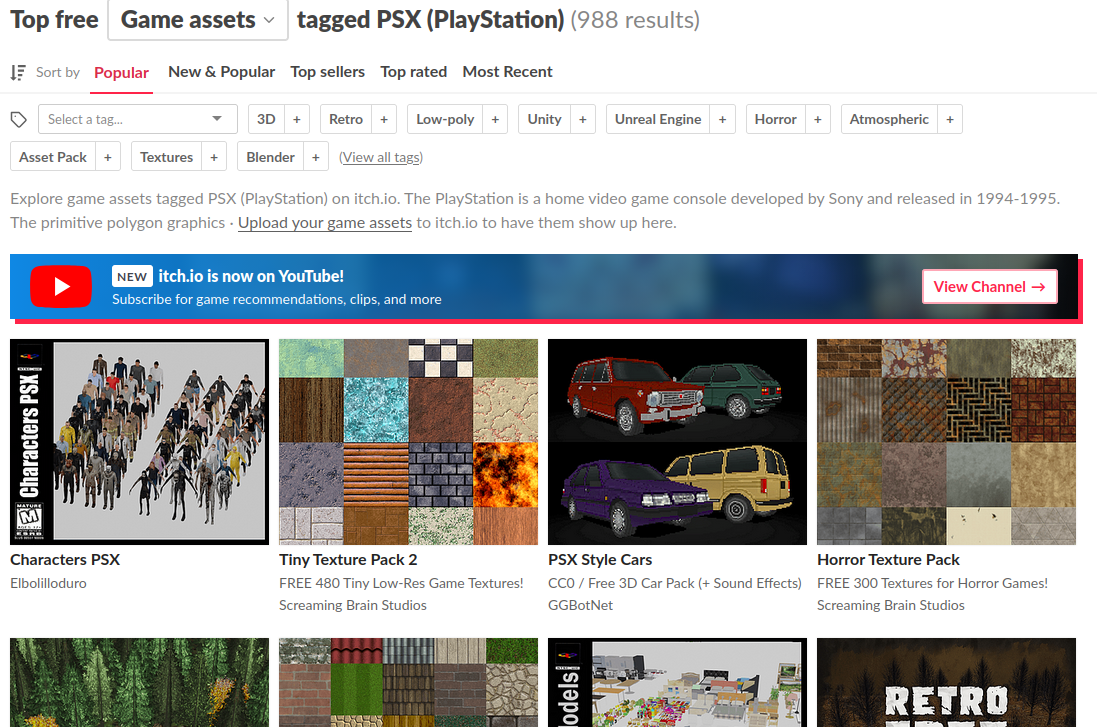This screenshot has height=727, width=1097.
Task: Open the Game assets category dropdown
Action: point(198,20)
